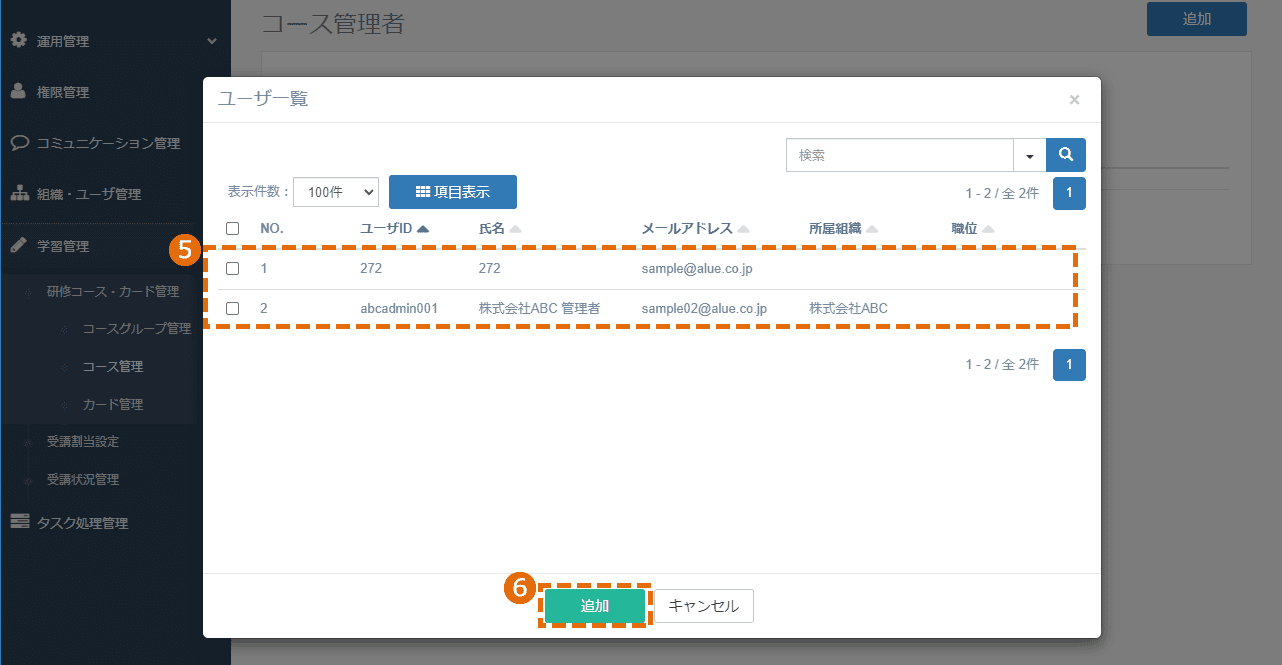Click 株式会社ABC in 所属組織 column
This screenshot has width=1282, height=665.
click(848, 309)
